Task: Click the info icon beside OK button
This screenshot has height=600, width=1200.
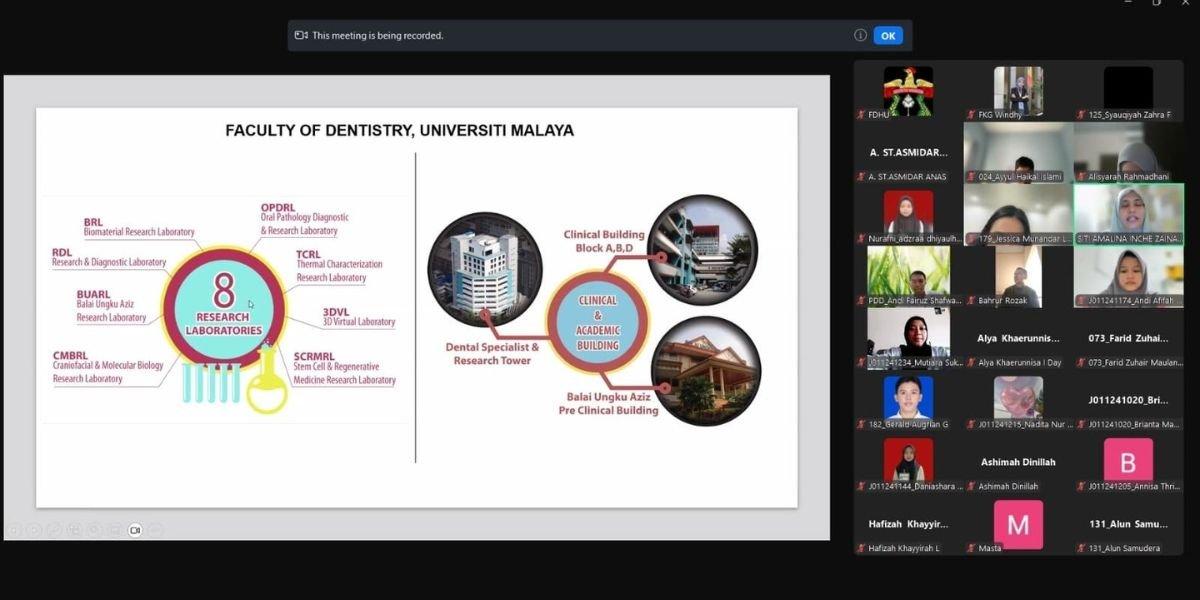Action: tap(860, 35)
